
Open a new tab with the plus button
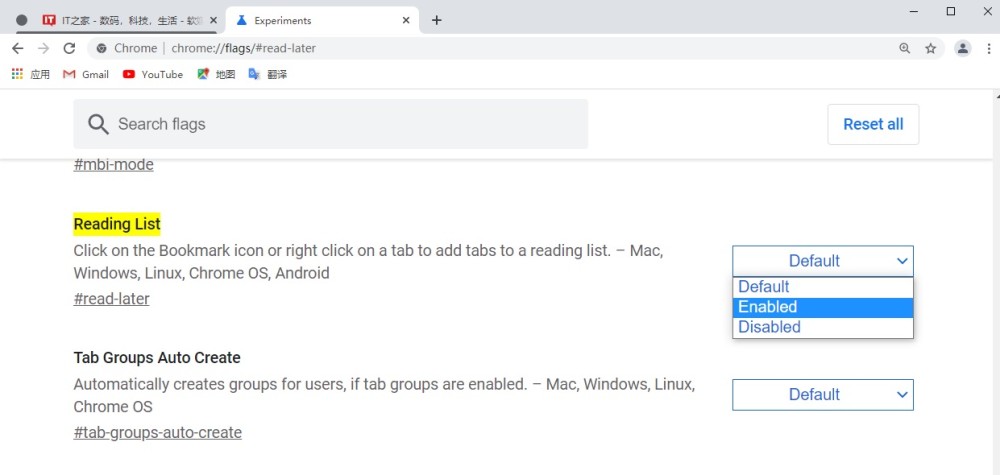pyautogui.click(x=437, y=20)
